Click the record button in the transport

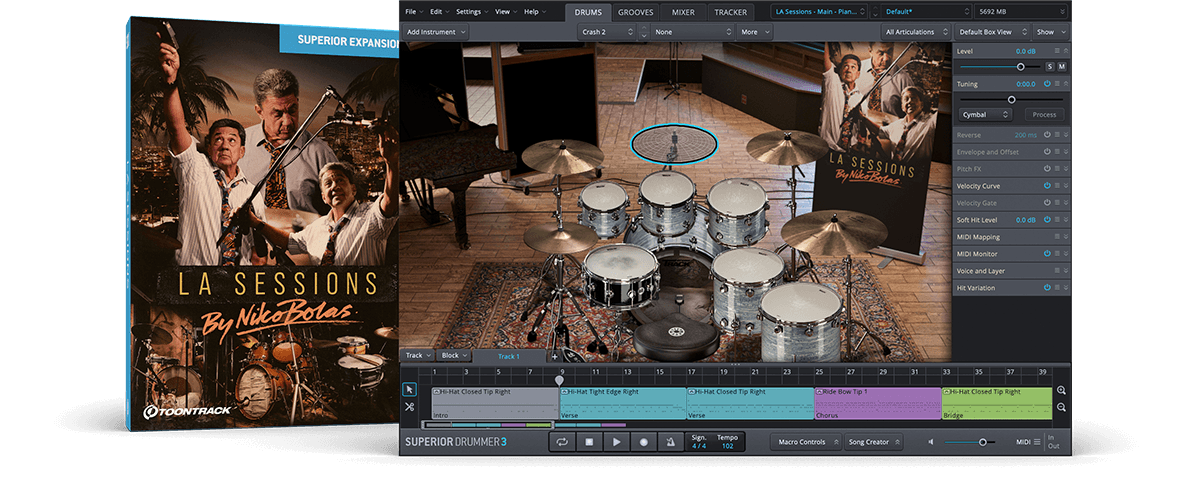(644, 442)
